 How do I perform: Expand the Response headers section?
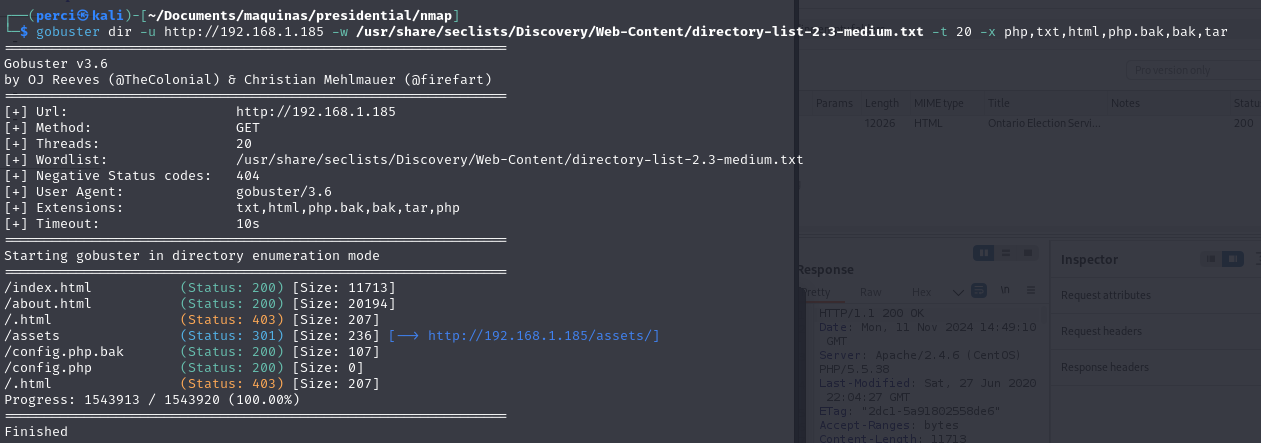click(1104, 367)
